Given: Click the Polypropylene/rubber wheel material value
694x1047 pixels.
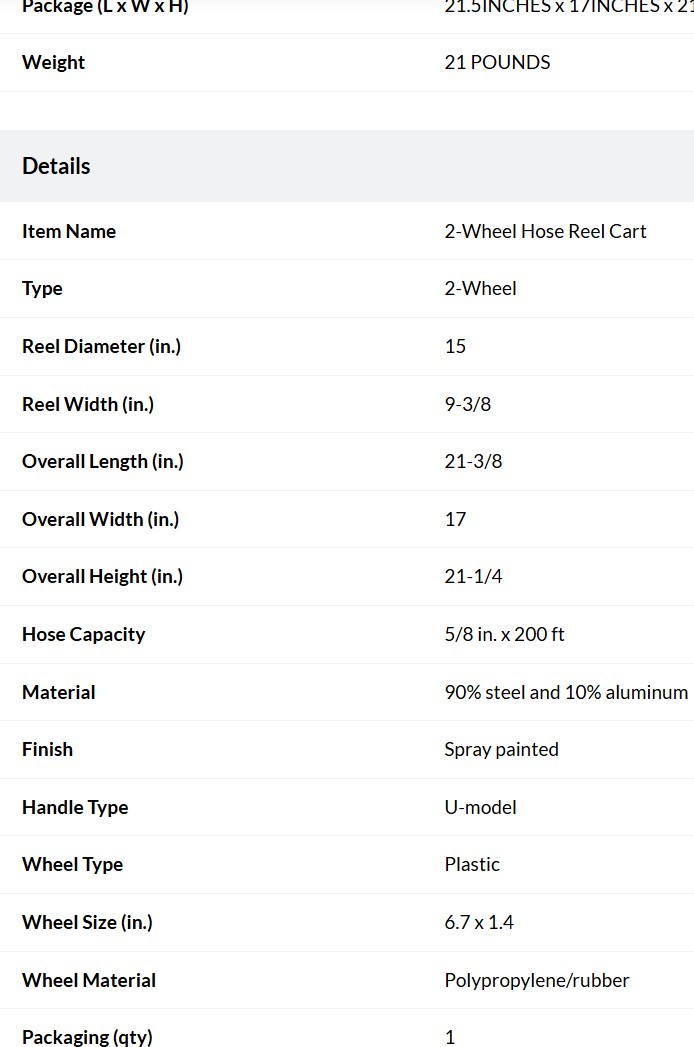Looking at the screenshot, I should coord(537,980).
